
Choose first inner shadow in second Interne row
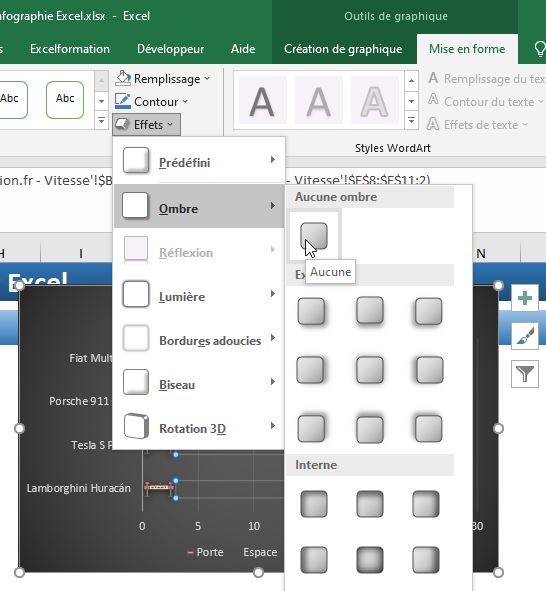pyautogui.click(x=314, y=560)
